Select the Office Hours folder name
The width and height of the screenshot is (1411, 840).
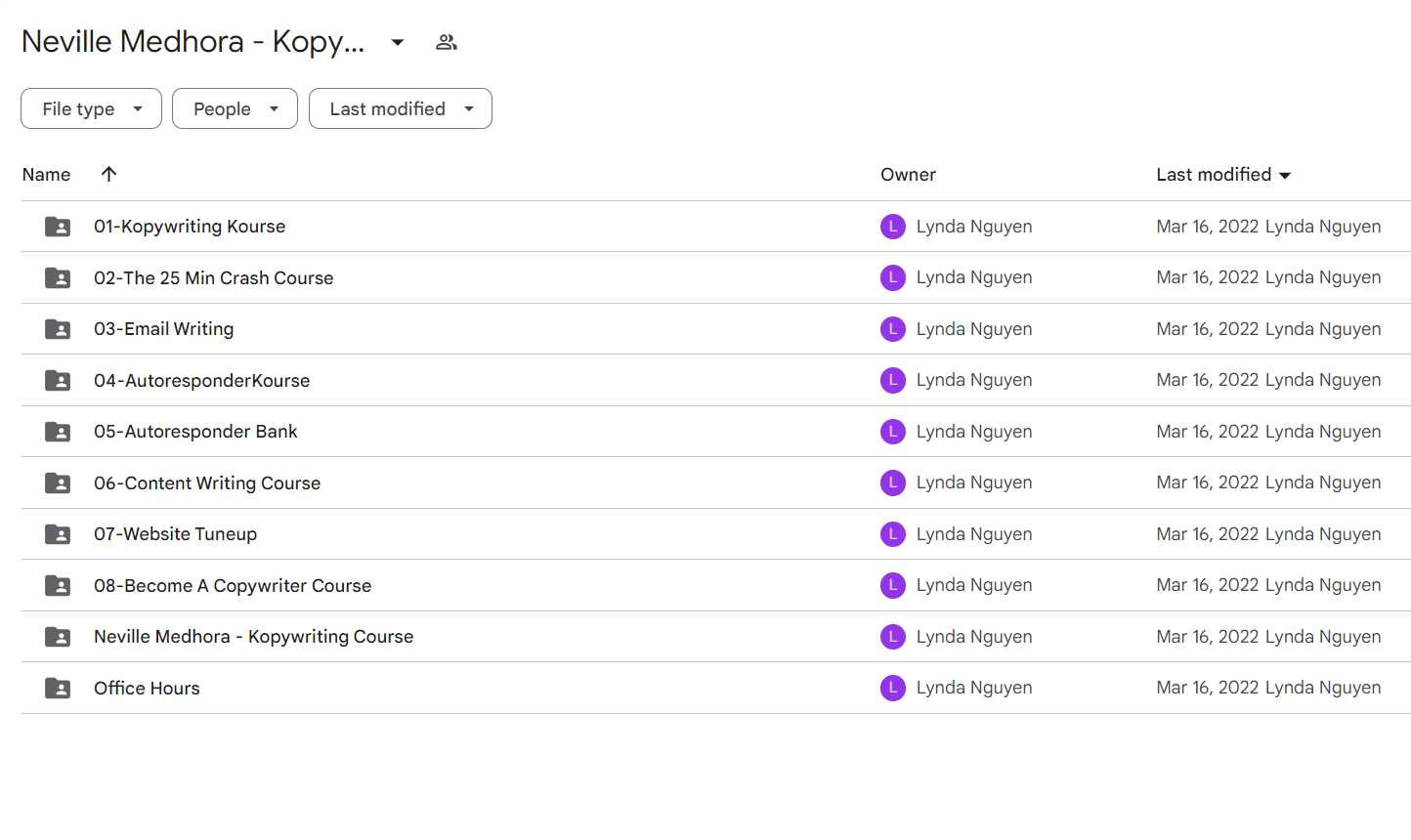[x=147, y=689]
